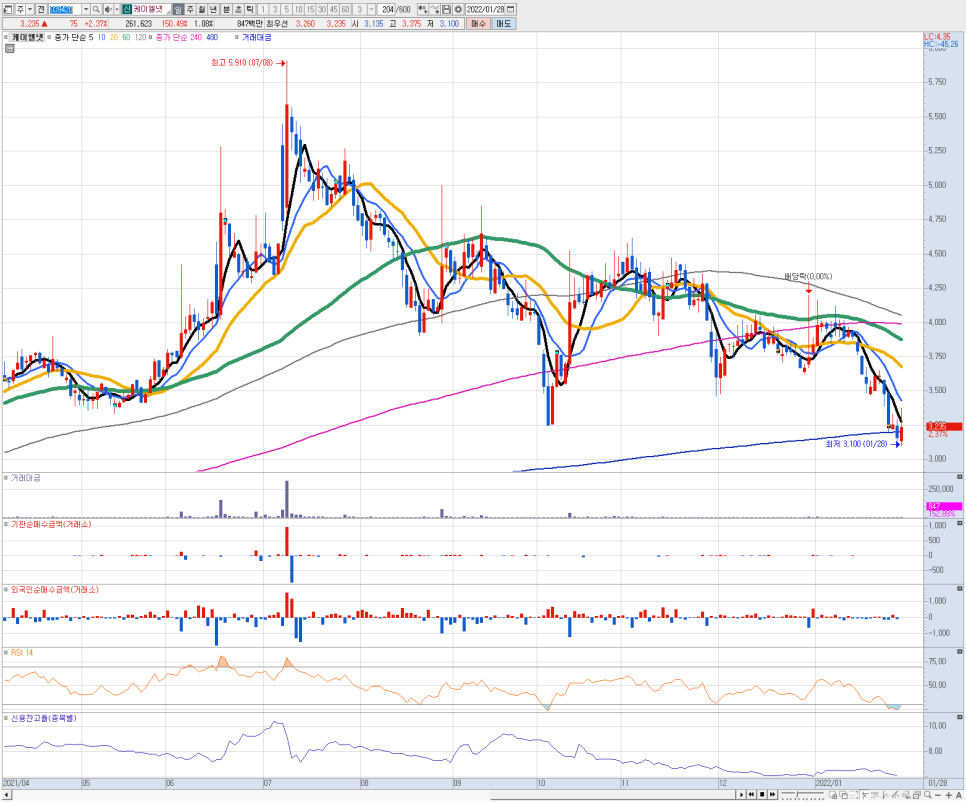
Task: Click the 매도 sell button
Action: click(503, 23)
